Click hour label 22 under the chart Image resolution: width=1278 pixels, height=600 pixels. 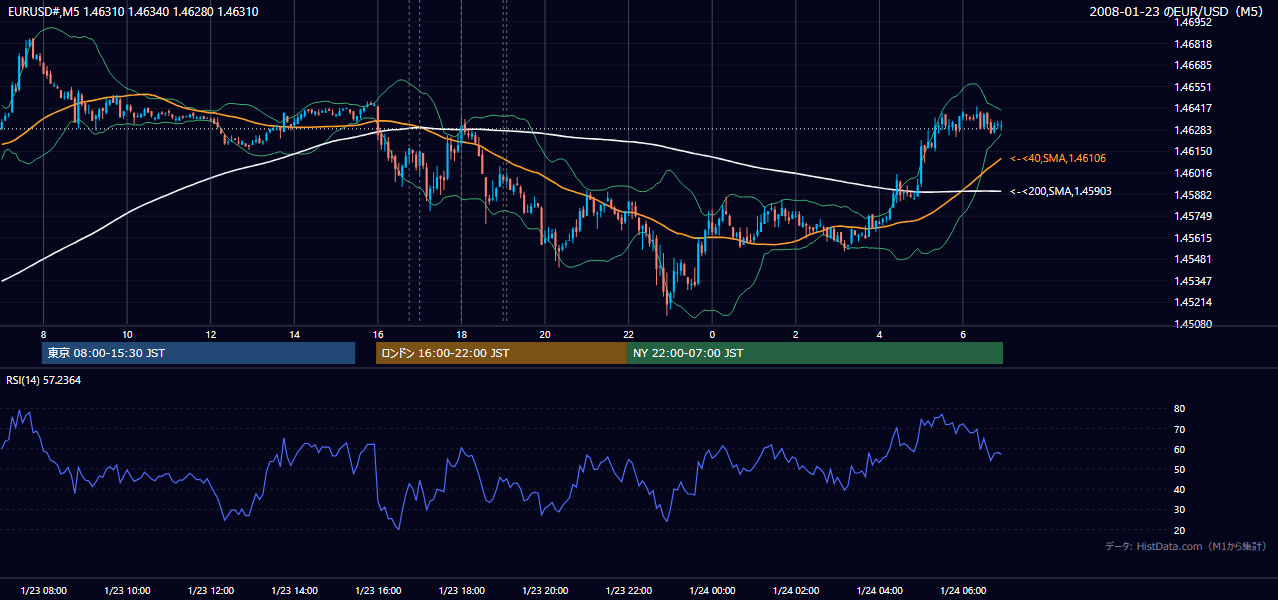pos(628,334)
